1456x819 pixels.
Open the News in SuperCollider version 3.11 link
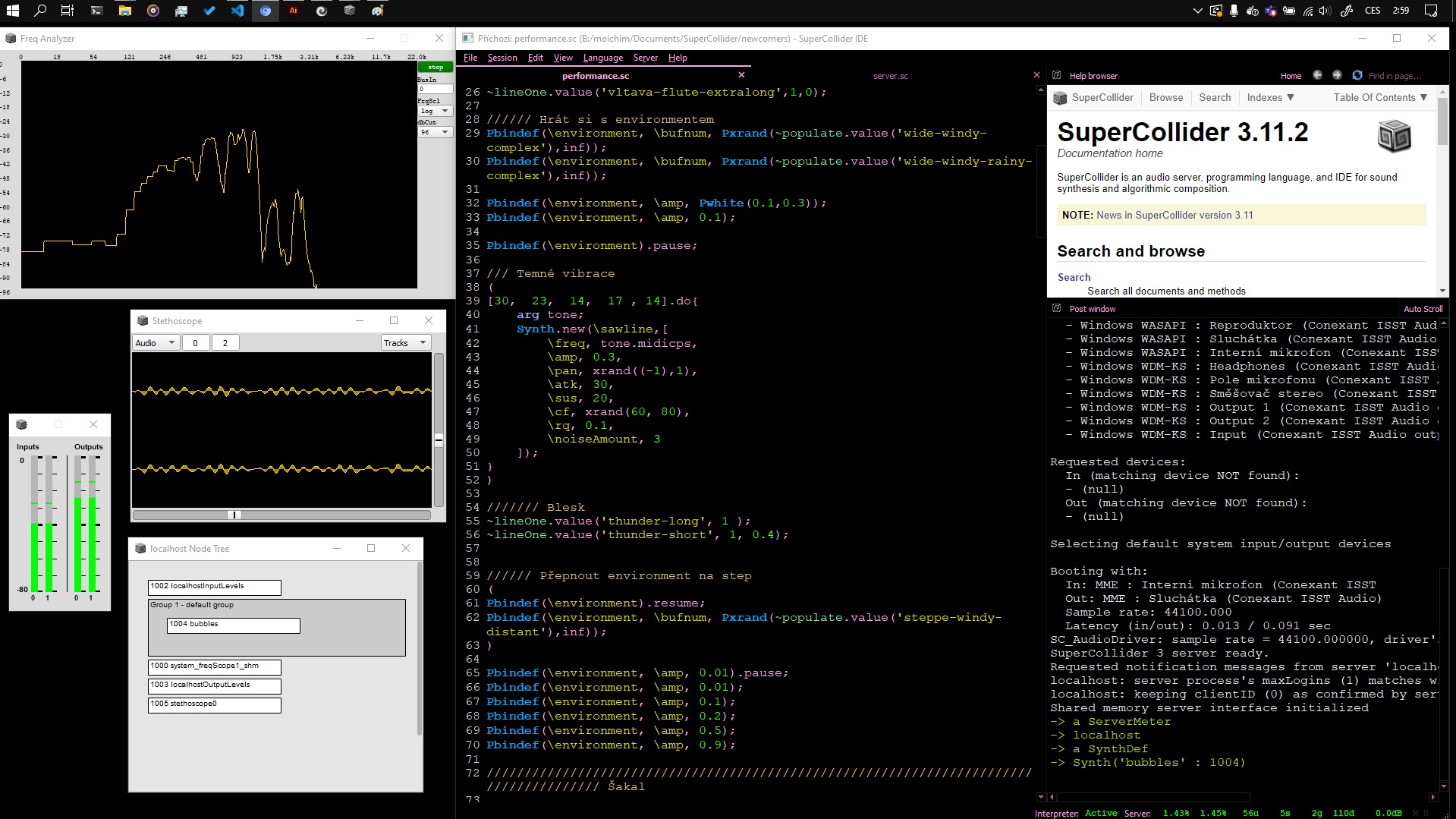point(1175,215)
